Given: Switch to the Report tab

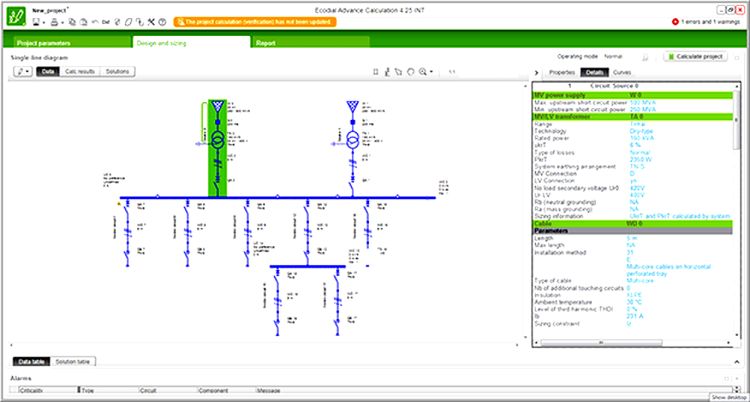Looking at the screenshot, I should pyautogui.click(x=310, y=42).
